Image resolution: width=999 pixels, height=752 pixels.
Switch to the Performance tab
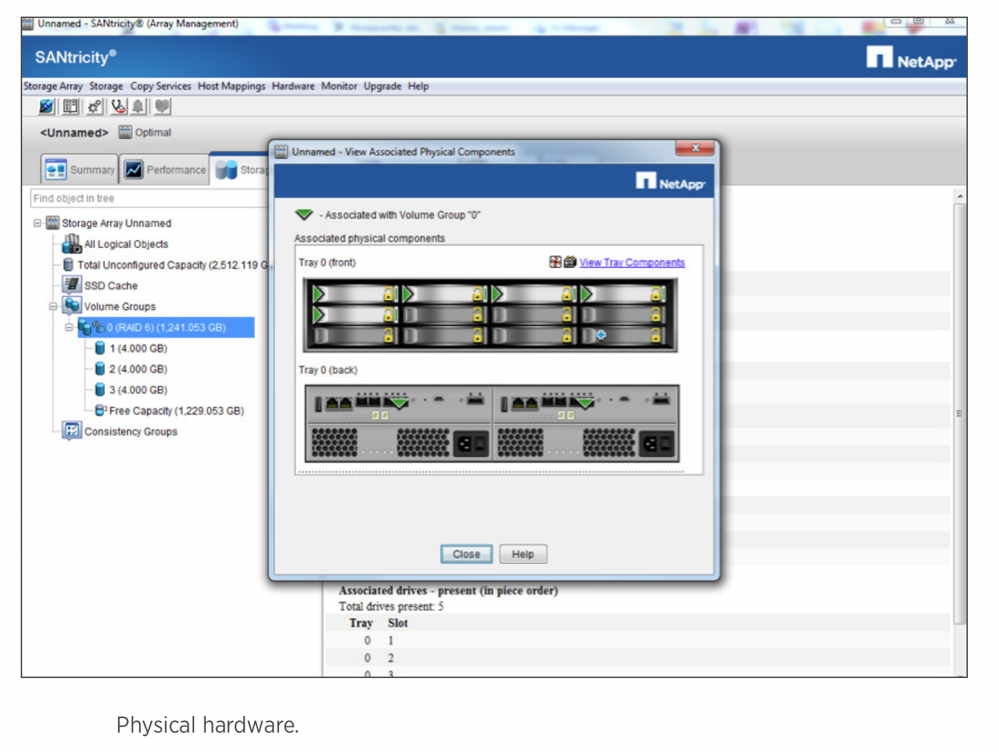point(166,170)
